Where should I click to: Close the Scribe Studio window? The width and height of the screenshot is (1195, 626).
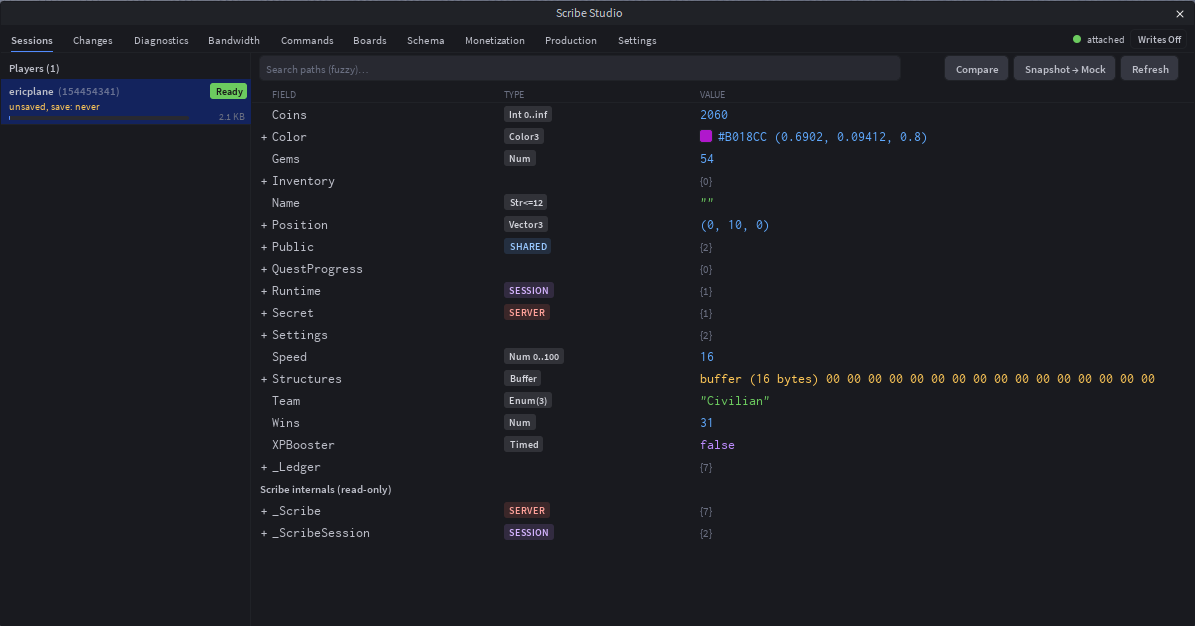click(x=1180, y=14)
